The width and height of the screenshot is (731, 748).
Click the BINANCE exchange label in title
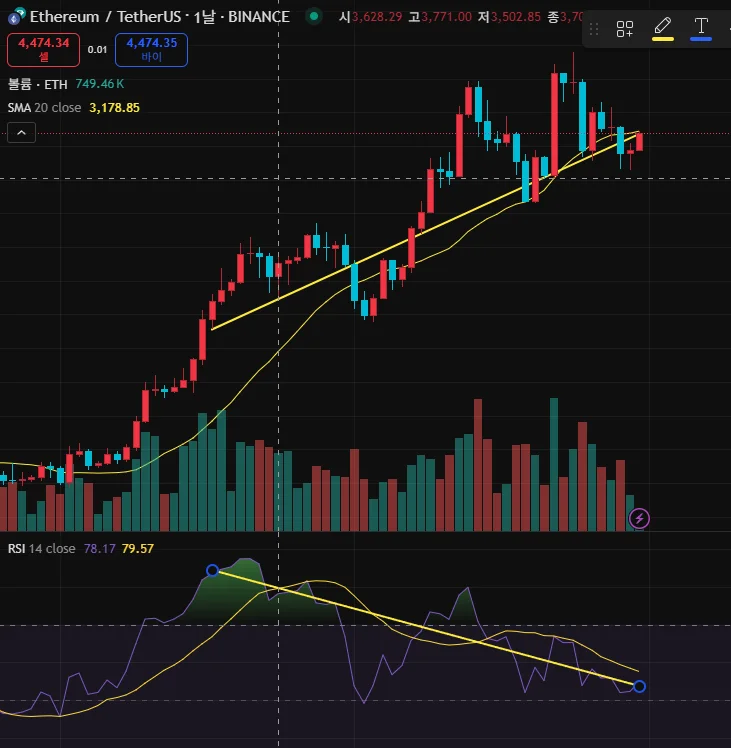tap(259, 17)
